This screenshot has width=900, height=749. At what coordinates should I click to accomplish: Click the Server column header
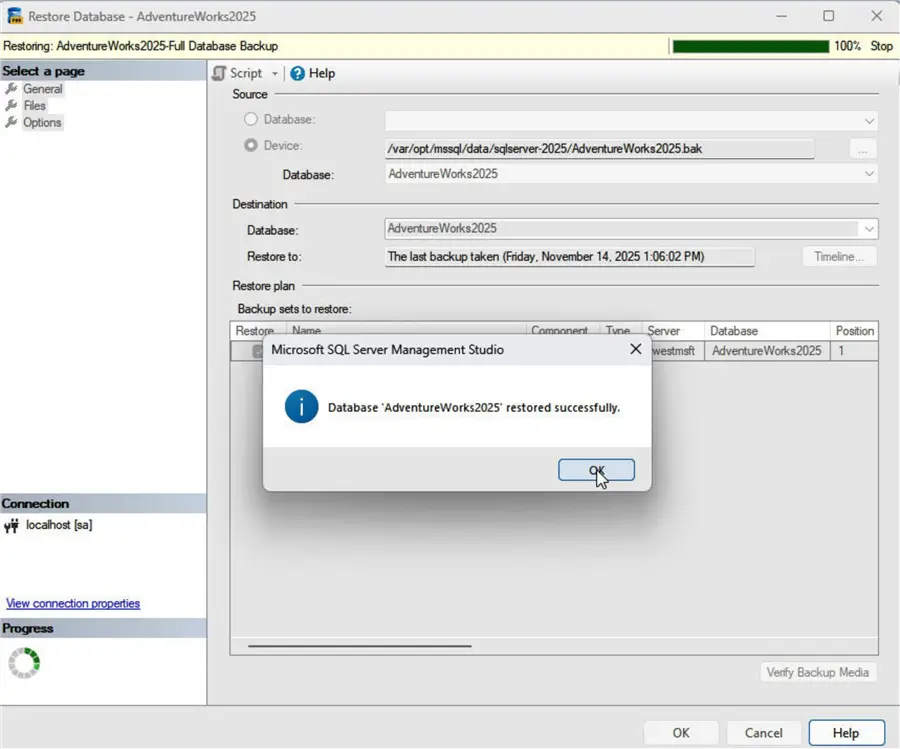673,331
